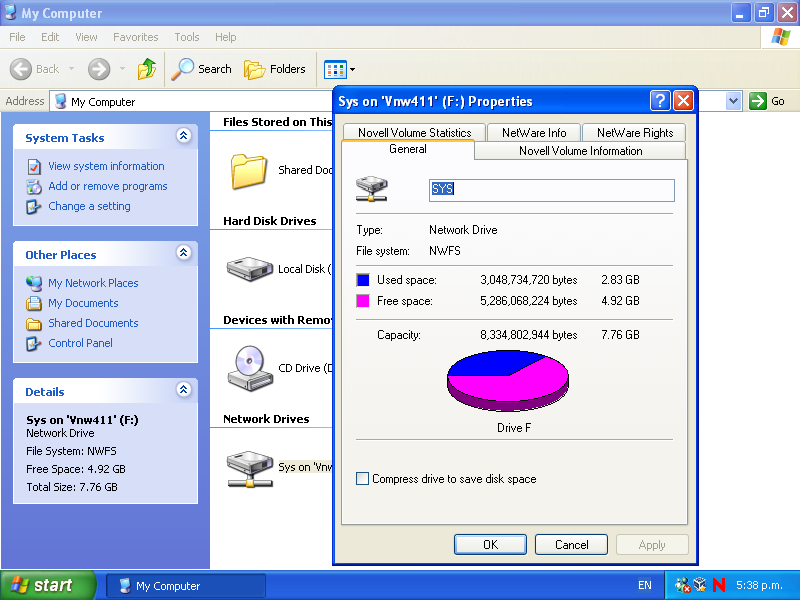The width and height of the screenshot is (800, 600).
Task: Switch to Novell Volume Statistics tab
Action: point(414,133)
